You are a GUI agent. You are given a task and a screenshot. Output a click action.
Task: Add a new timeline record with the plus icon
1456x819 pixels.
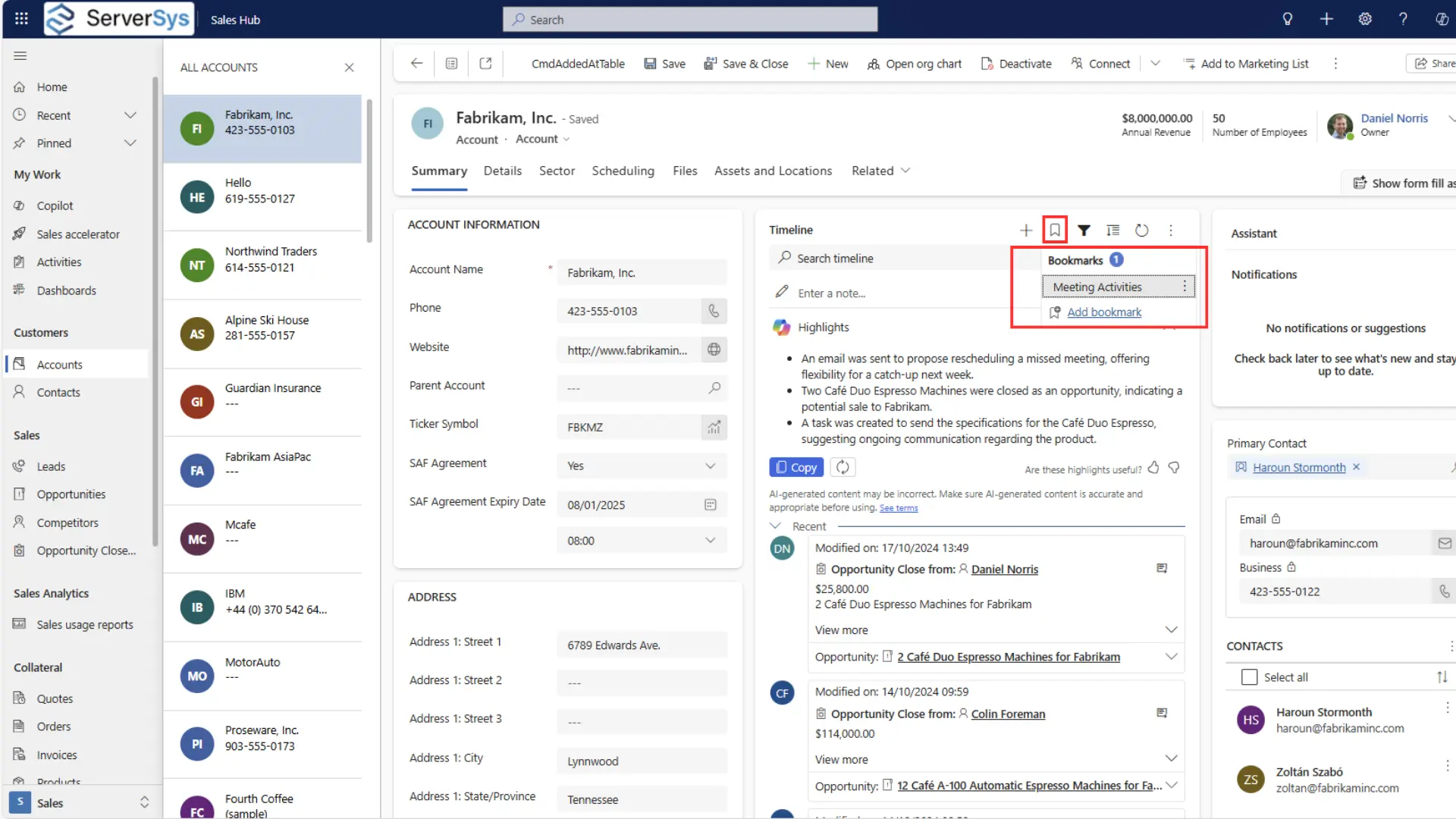pos(1026,230)
